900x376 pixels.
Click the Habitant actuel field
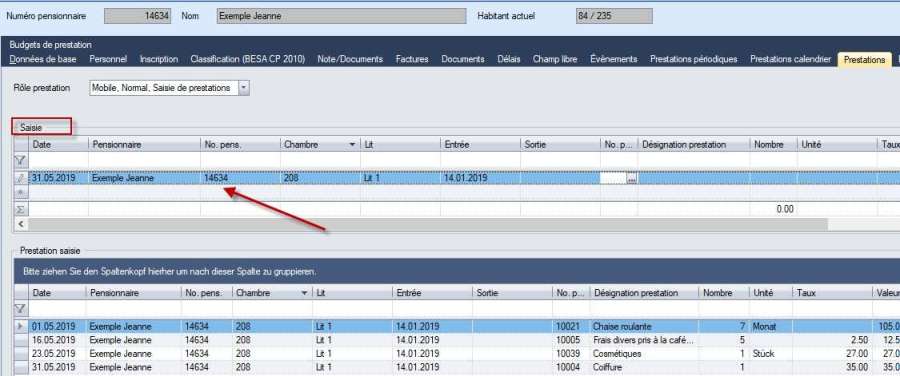click(614, 16)
